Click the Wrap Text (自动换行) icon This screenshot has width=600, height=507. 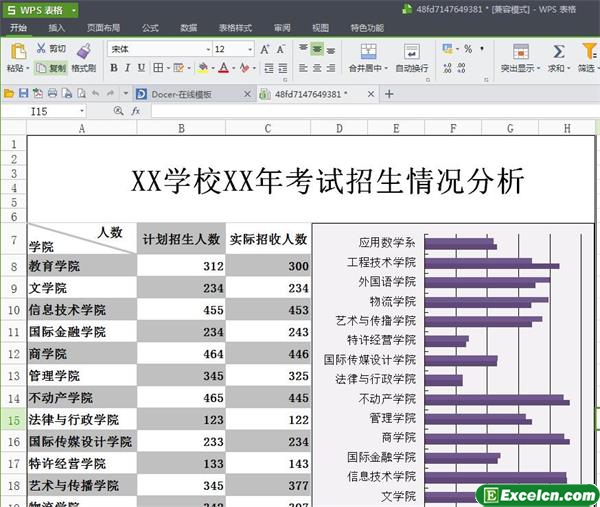click(x=411, y=50)
